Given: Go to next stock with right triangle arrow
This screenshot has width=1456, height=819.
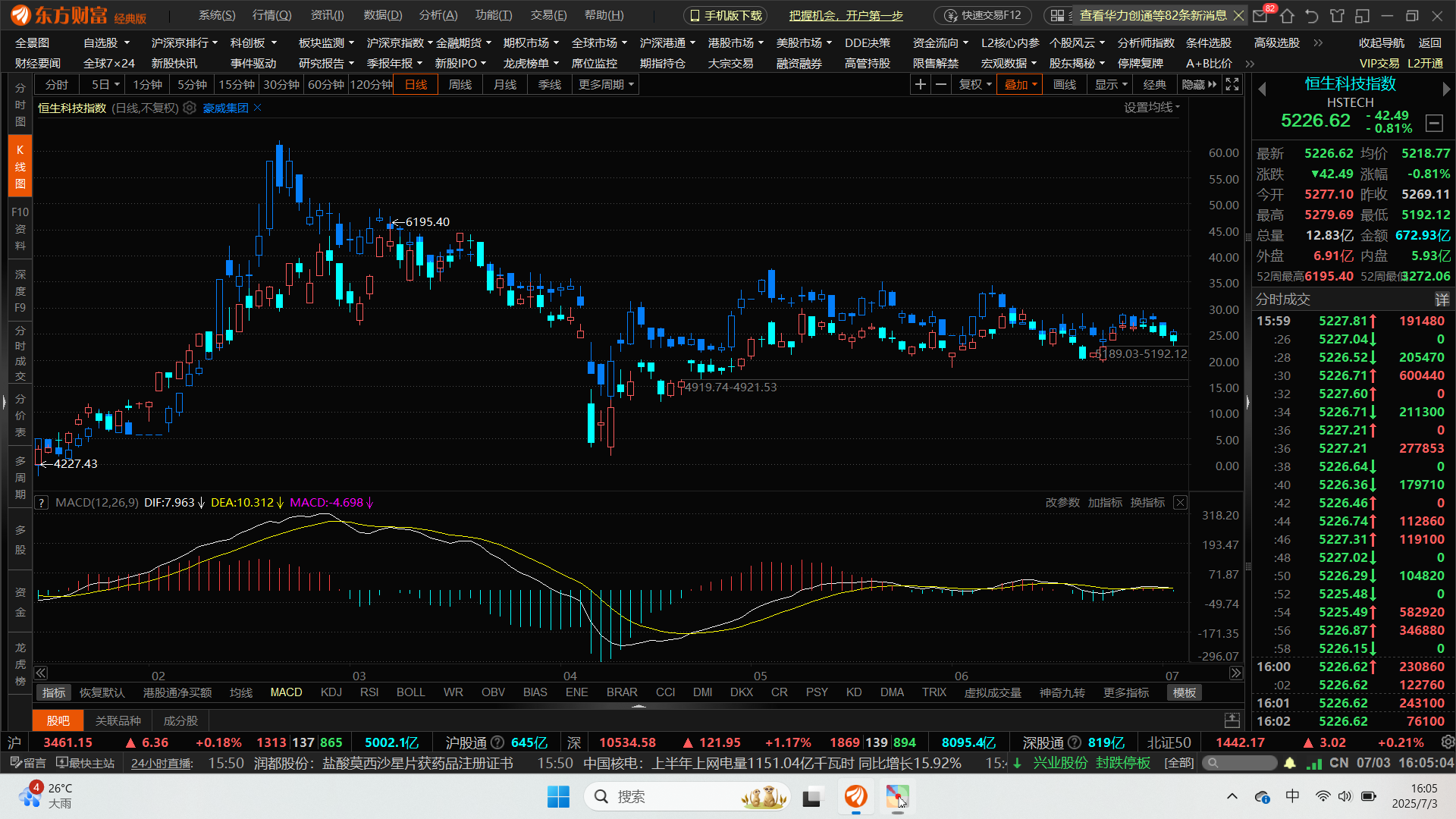Looking at the screenshot, I should pyautogui.click(x=1446, y=89).
